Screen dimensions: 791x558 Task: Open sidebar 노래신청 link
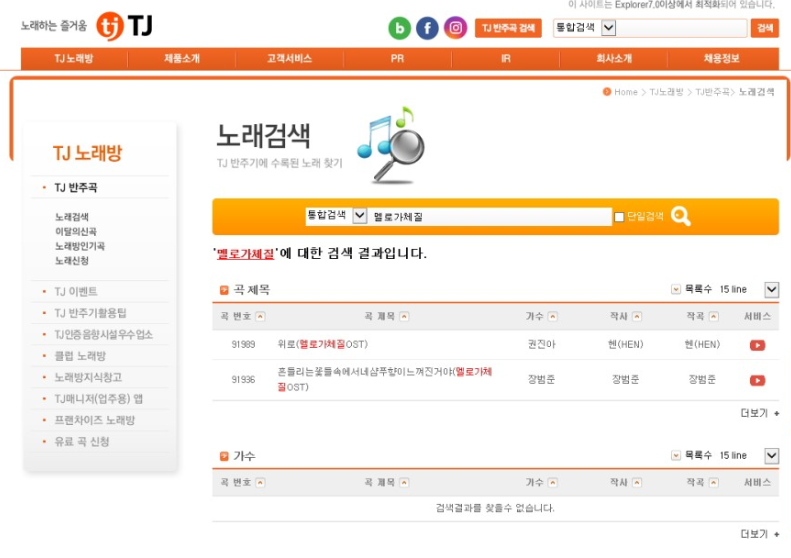pos(72,261)
